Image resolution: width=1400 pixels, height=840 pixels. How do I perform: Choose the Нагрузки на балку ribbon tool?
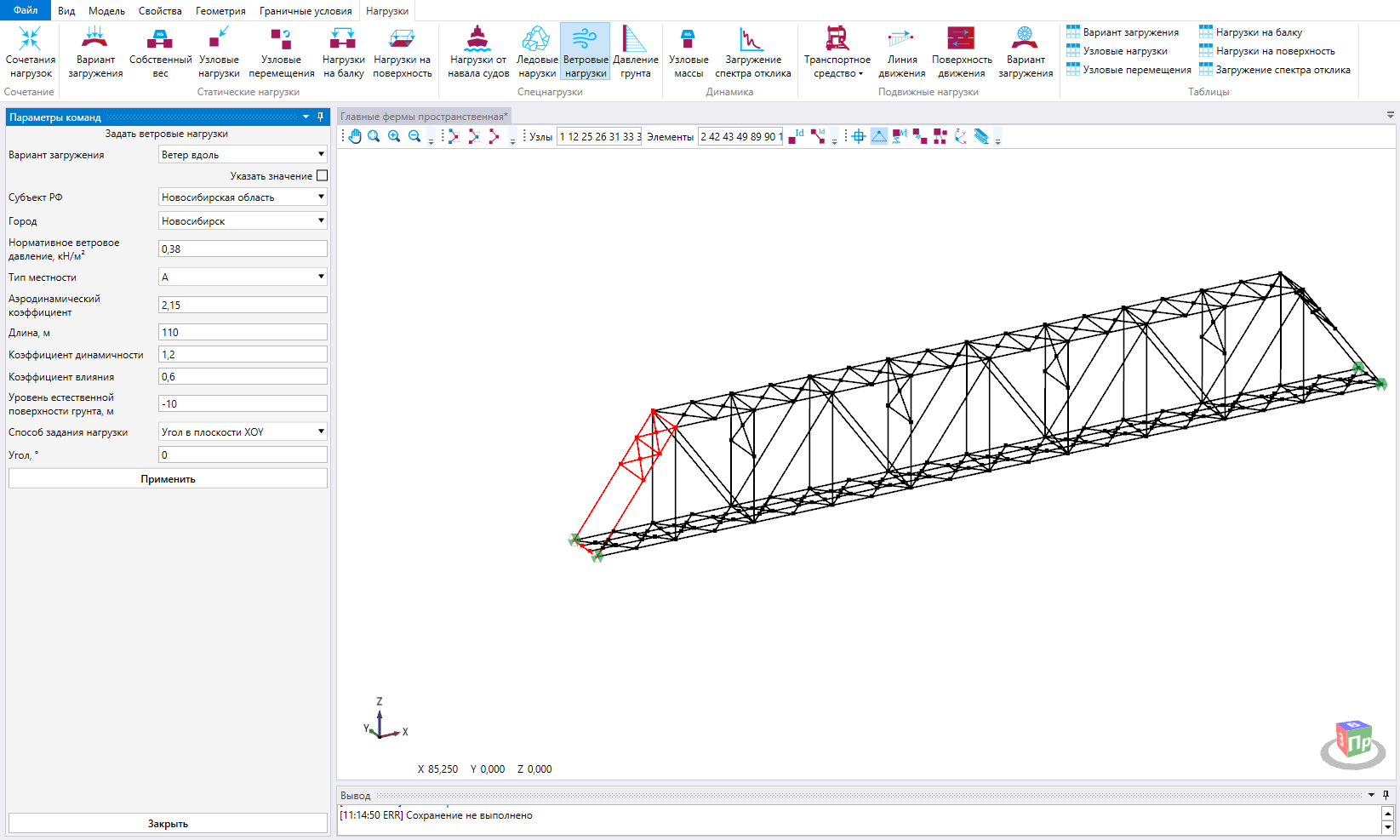click(344, 52)
